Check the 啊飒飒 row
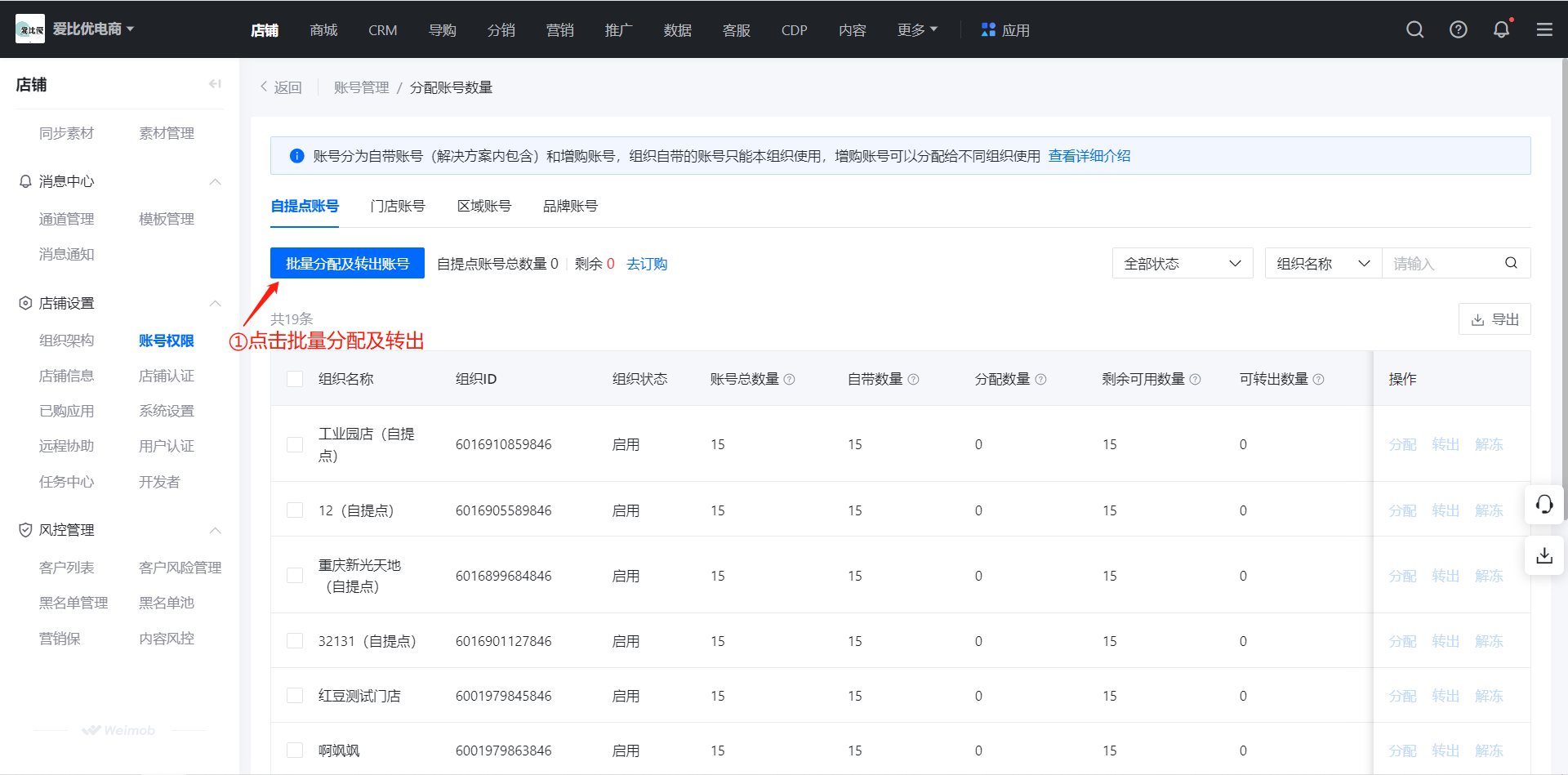This screenshot has width=1568, height=775. click(x=295, y=751)
